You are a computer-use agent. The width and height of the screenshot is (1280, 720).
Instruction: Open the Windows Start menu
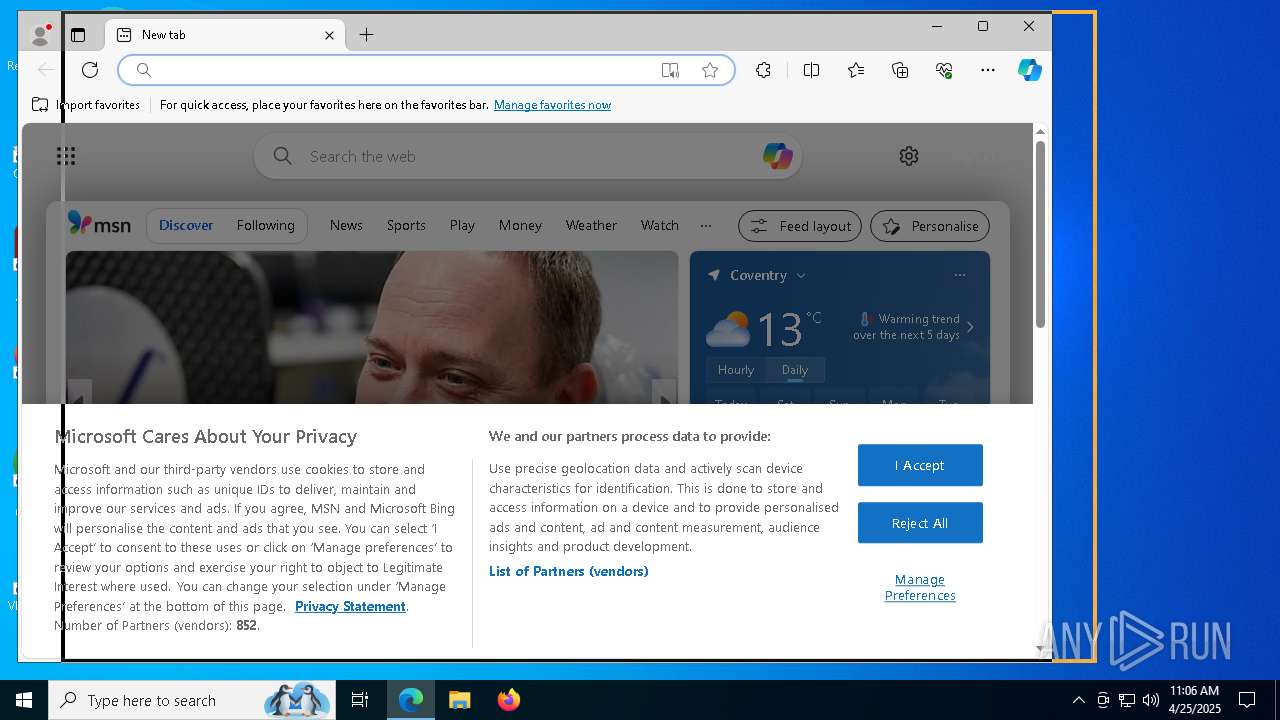(x=24, y=700)
